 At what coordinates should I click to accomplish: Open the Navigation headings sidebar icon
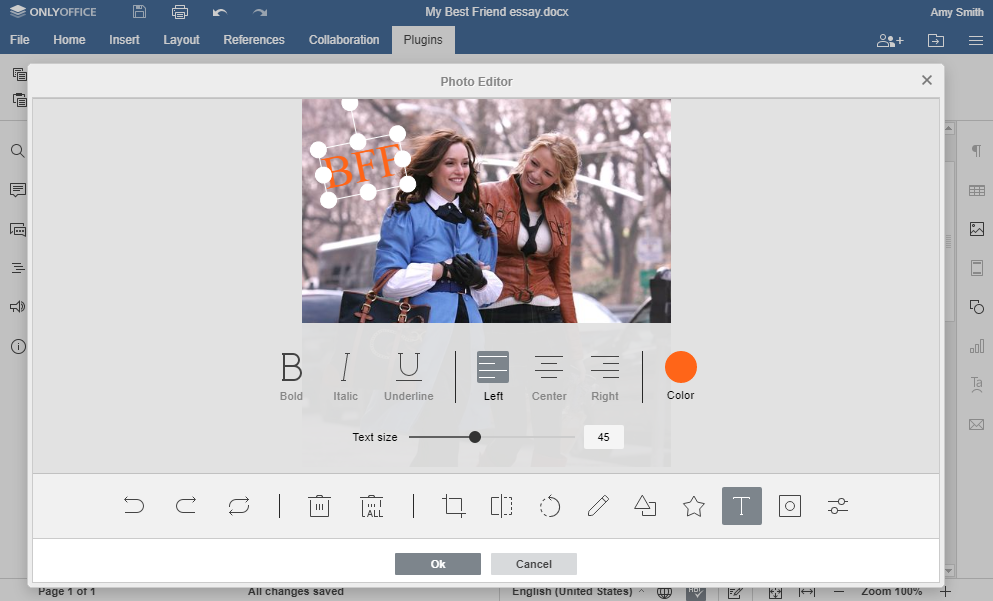[x=18, y=268]
